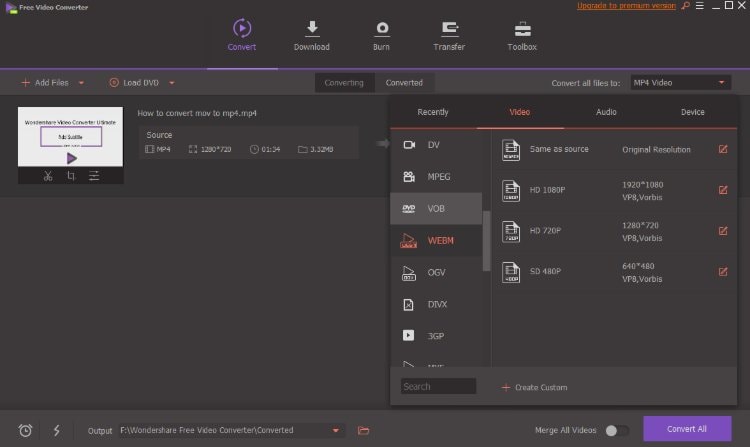Screen dimensions: 750x447
Task: Choose the OGV format
Action: 436,273
